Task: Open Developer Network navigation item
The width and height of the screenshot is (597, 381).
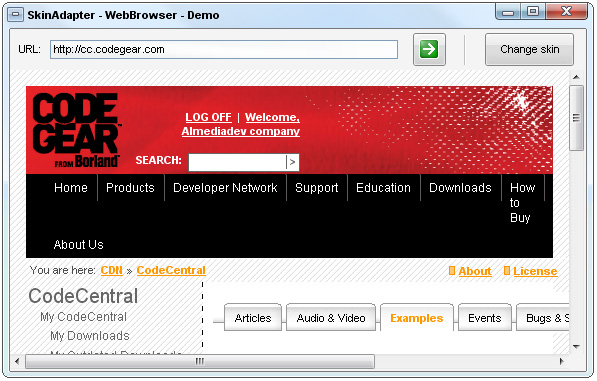Action: 225,188
